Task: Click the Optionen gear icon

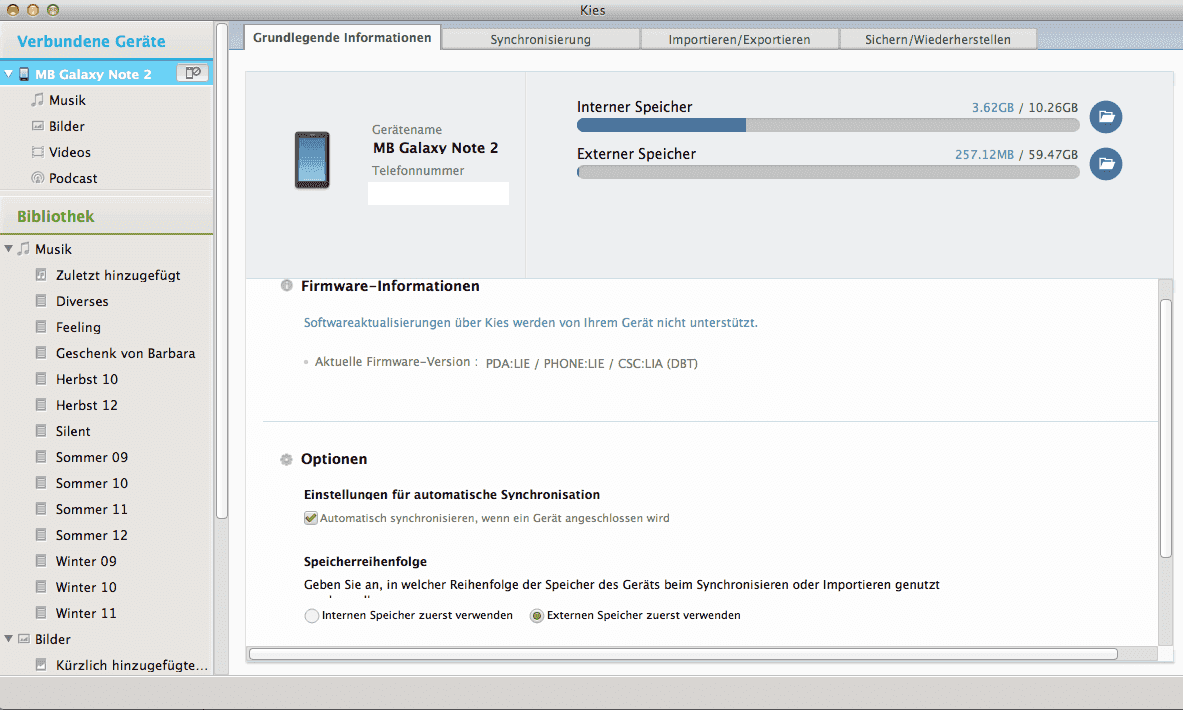Action: tap(287, 460)
